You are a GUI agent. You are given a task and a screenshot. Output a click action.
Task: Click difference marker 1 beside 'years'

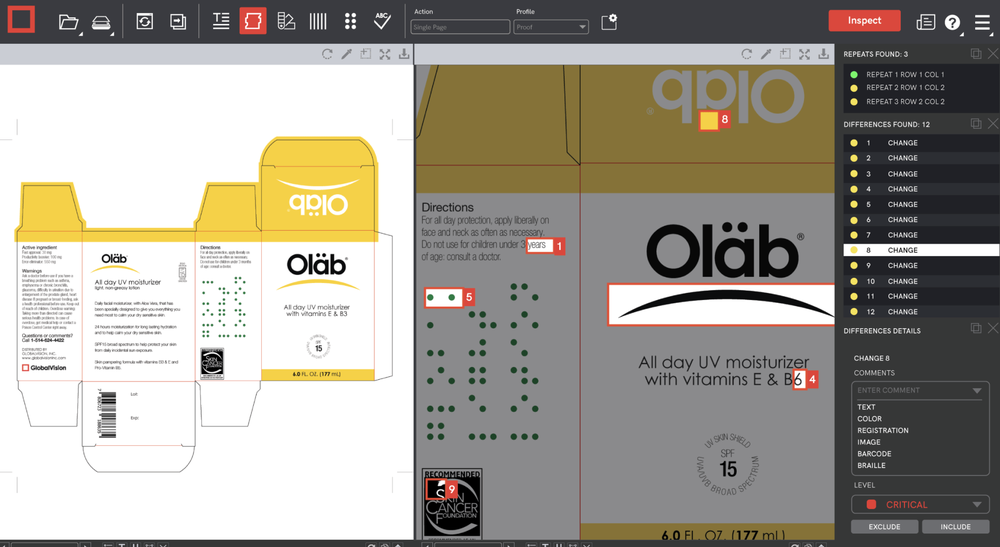[x=559, y=245]
